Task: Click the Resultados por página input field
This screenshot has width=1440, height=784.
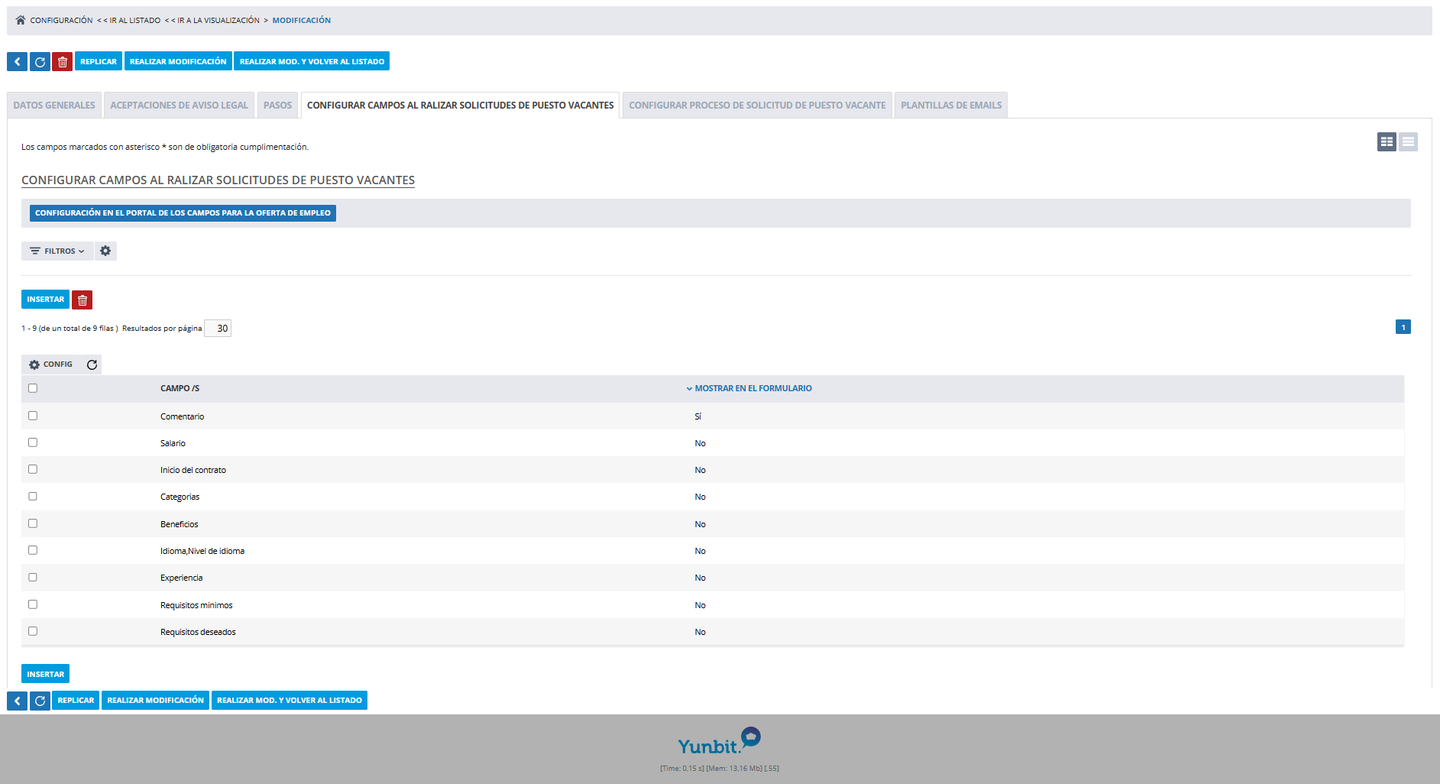Action: point(218,328)
